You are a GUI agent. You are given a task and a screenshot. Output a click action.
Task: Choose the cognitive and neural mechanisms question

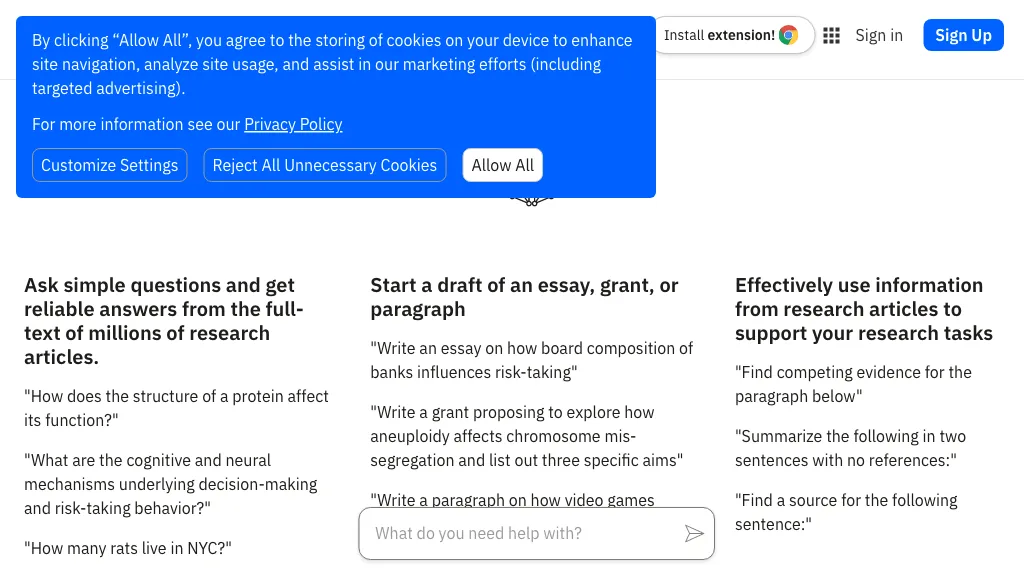coord(170,484)
